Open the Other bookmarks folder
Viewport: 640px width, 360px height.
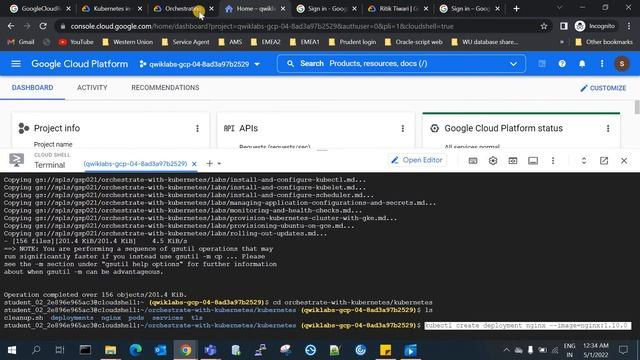[604, 42]
